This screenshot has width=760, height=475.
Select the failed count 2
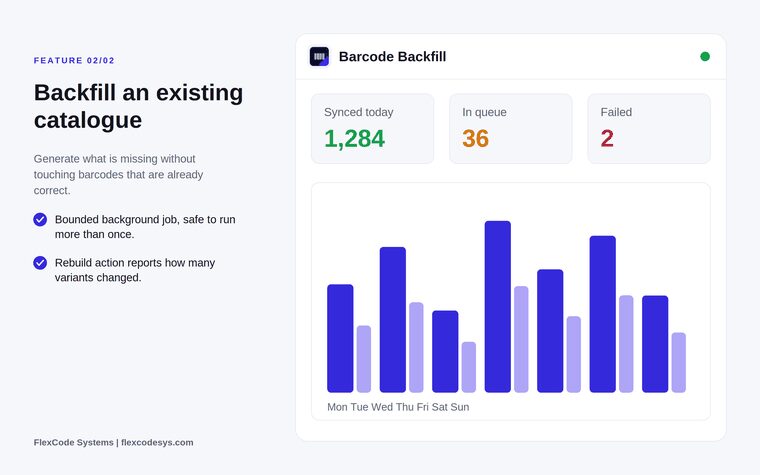607,139
